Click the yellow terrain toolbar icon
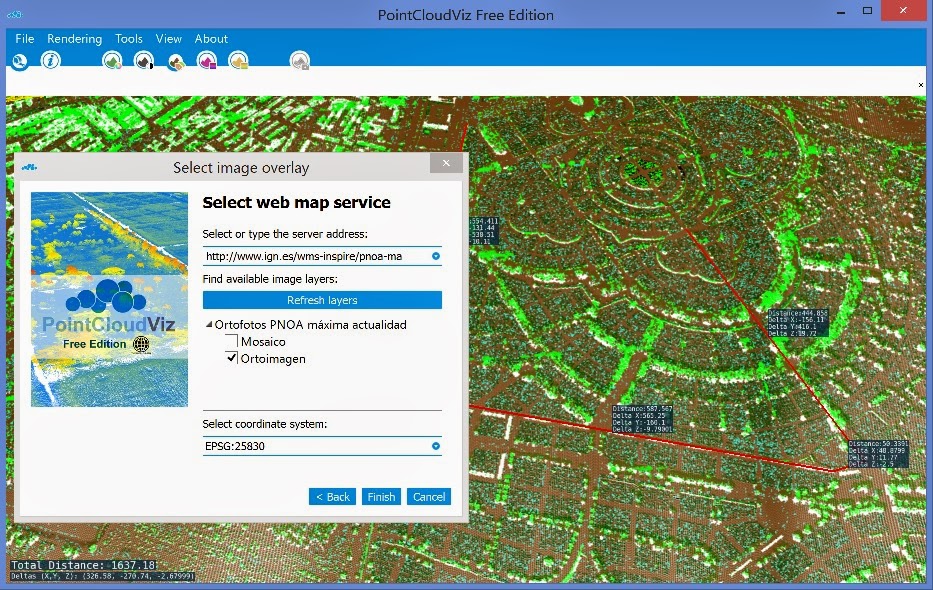Viewport: 933px width, 590px height. (239, 60)
